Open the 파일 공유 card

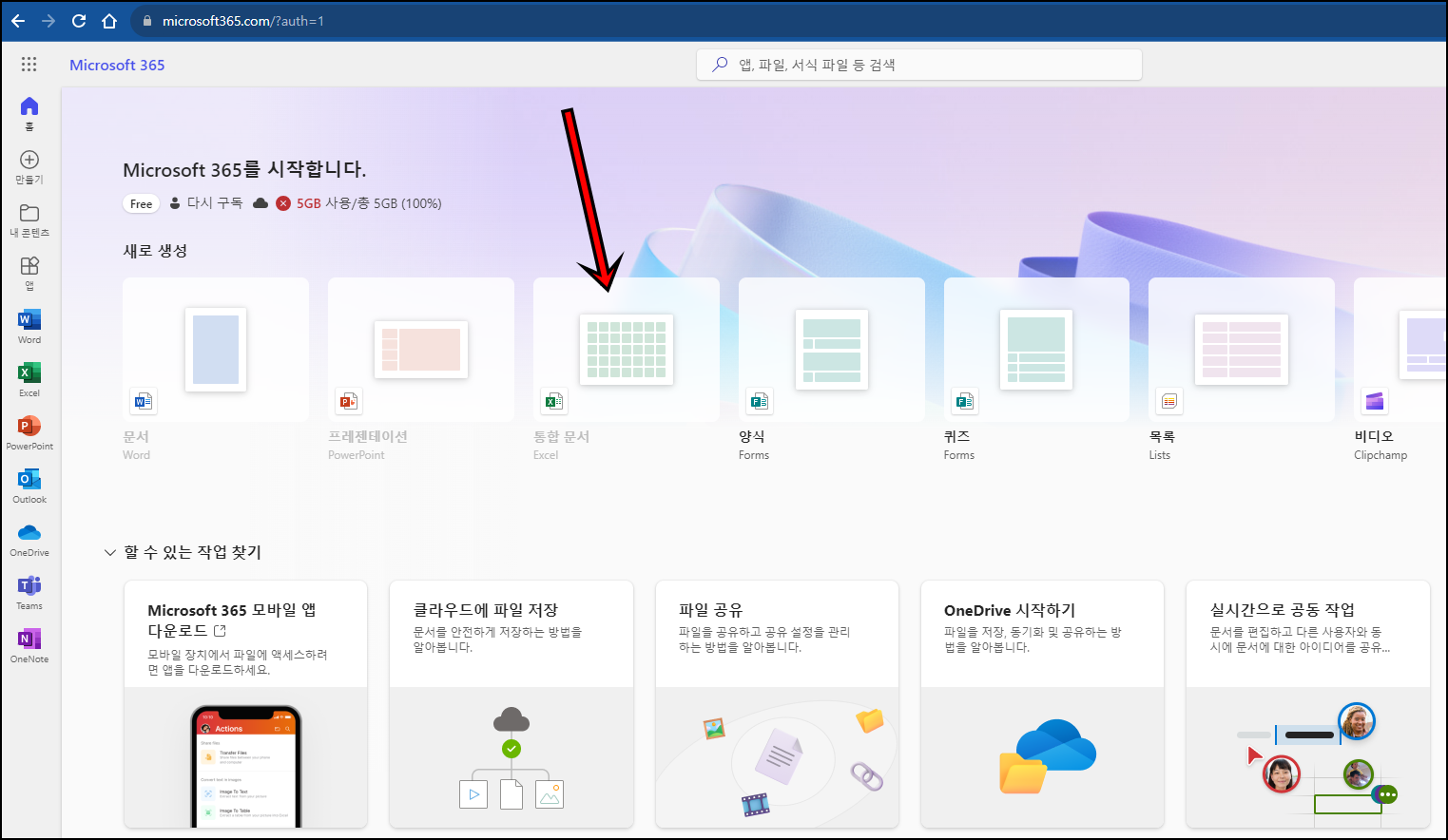[x=777, y=704]
